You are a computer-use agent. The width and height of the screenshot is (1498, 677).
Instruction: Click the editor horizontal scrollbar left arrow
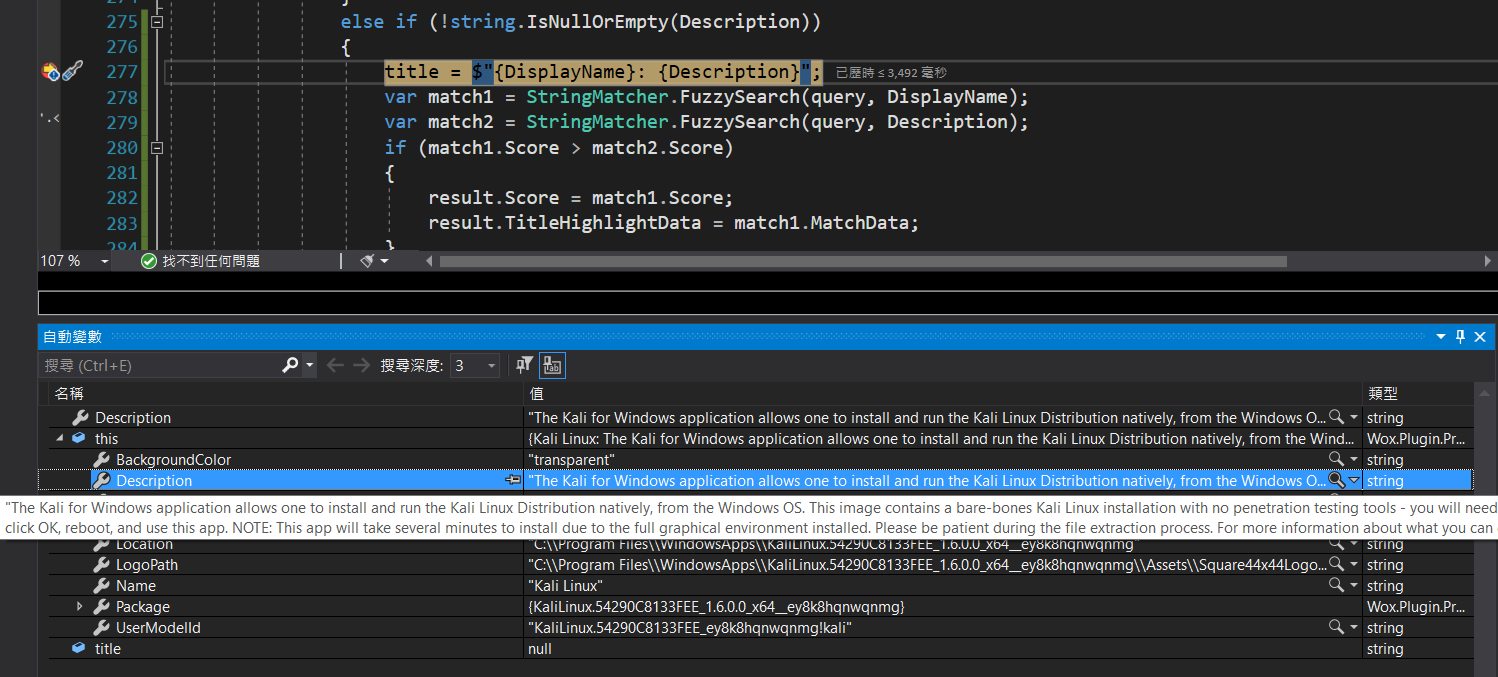pyautogui.click(x=430, y=261)
